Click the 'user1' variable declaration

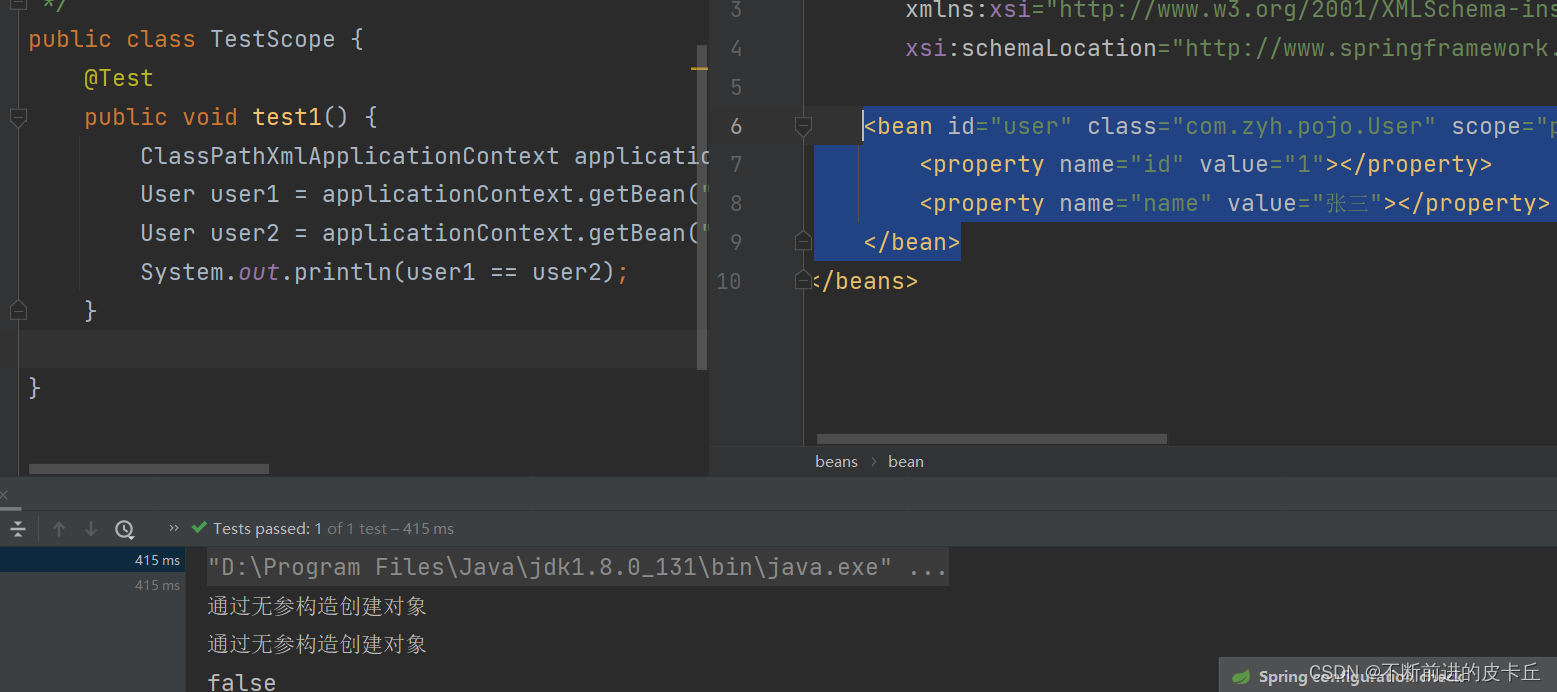245,194
